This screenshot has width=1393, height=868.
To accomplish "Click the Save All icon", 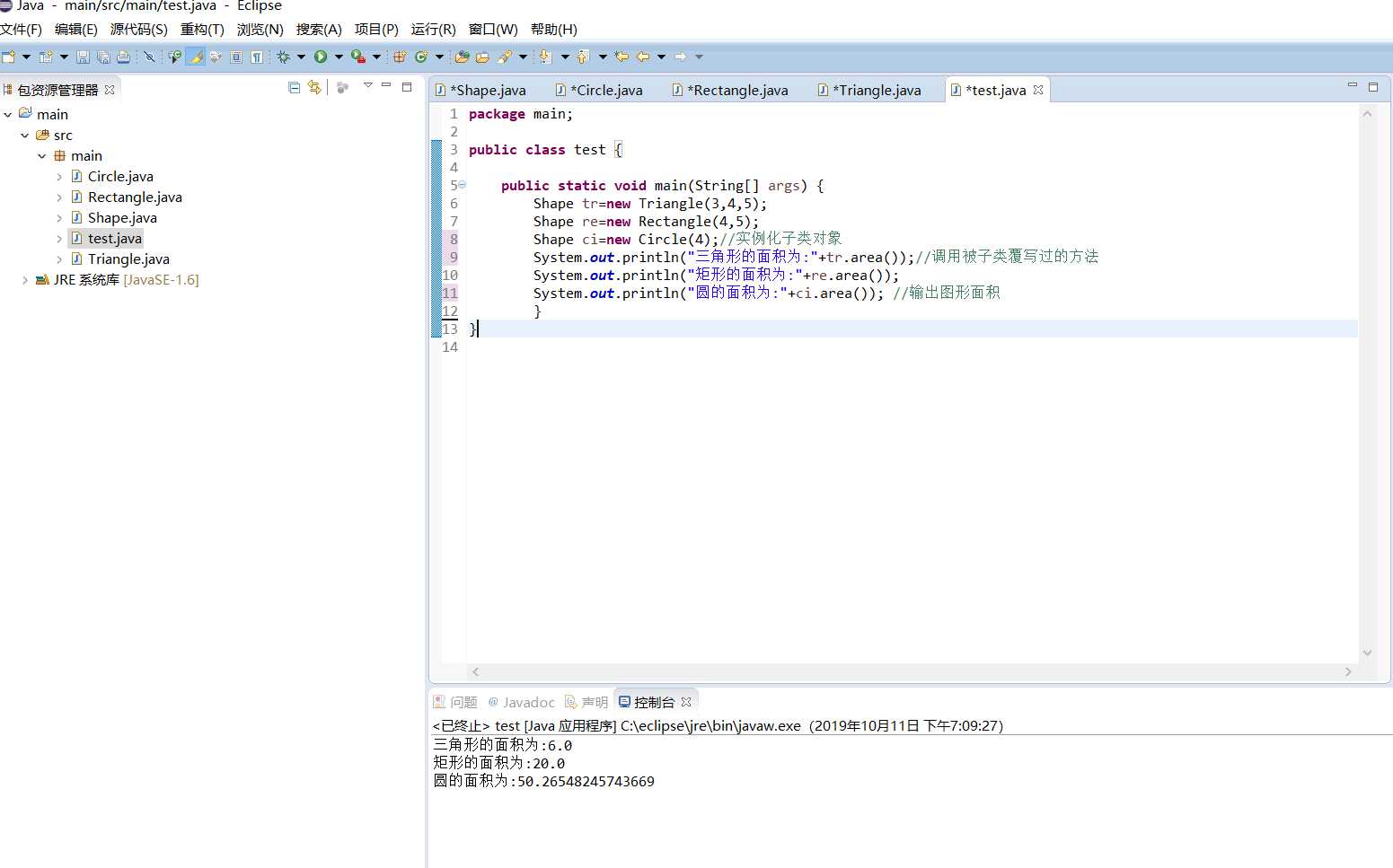I will 103,57.
